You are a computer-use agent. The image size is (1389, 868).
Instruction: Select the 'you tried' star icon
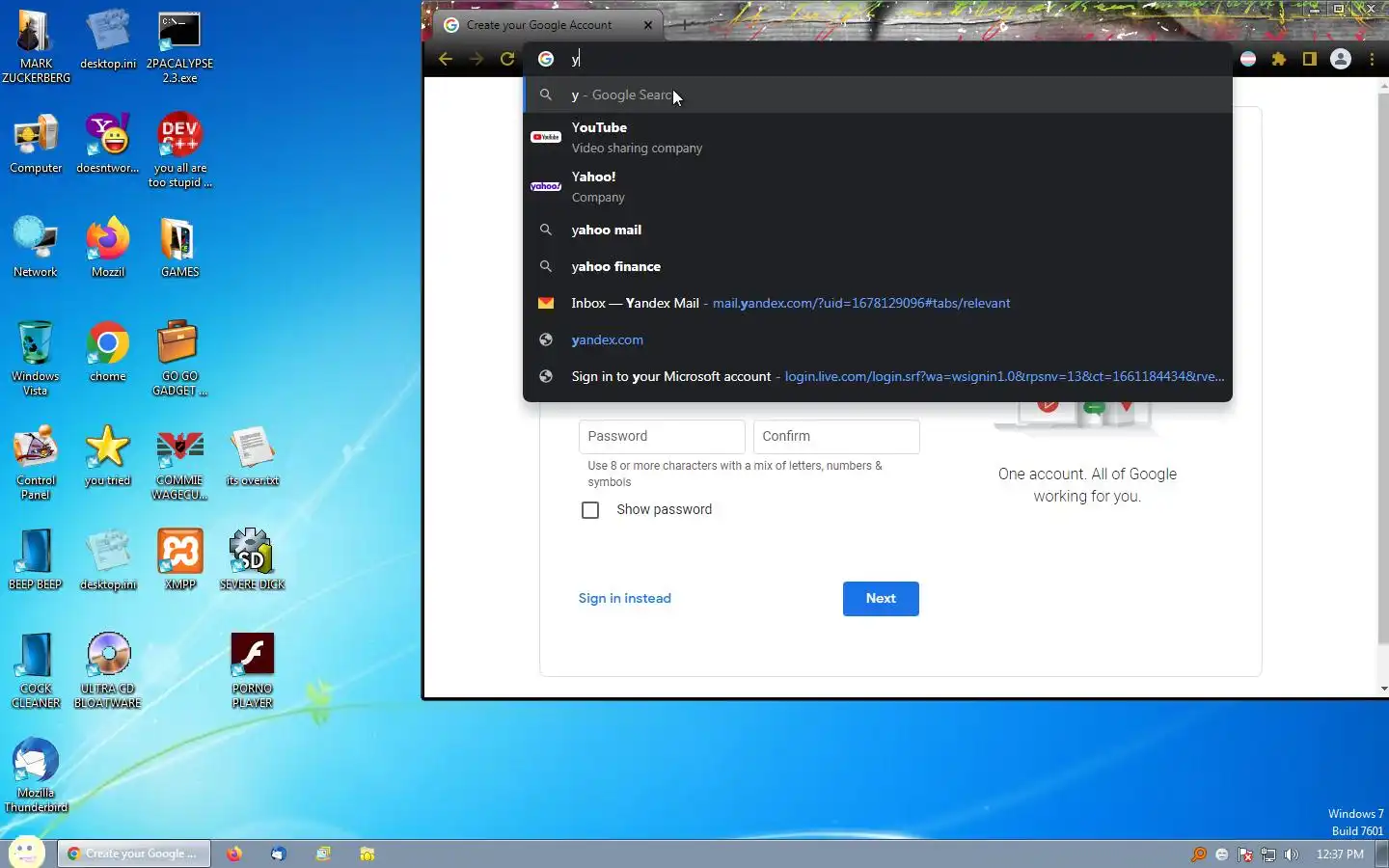point(108,457)
